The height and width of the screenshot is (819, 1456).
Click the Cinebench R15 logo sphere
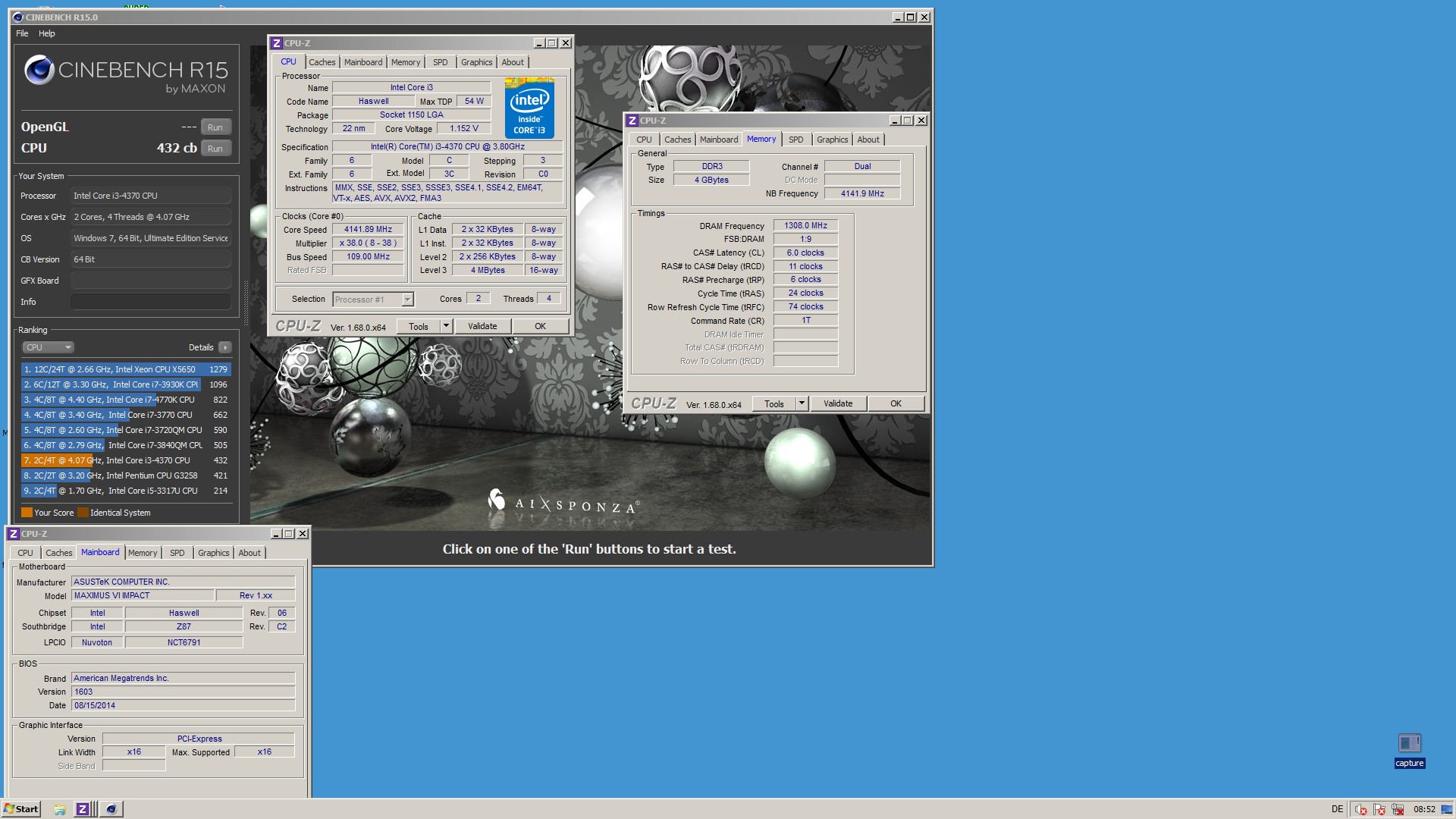coord(39,71)
